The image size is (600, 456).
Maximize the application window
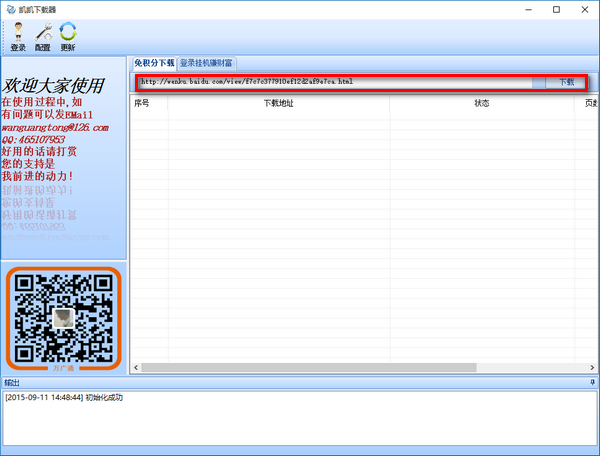coord(556,9)
